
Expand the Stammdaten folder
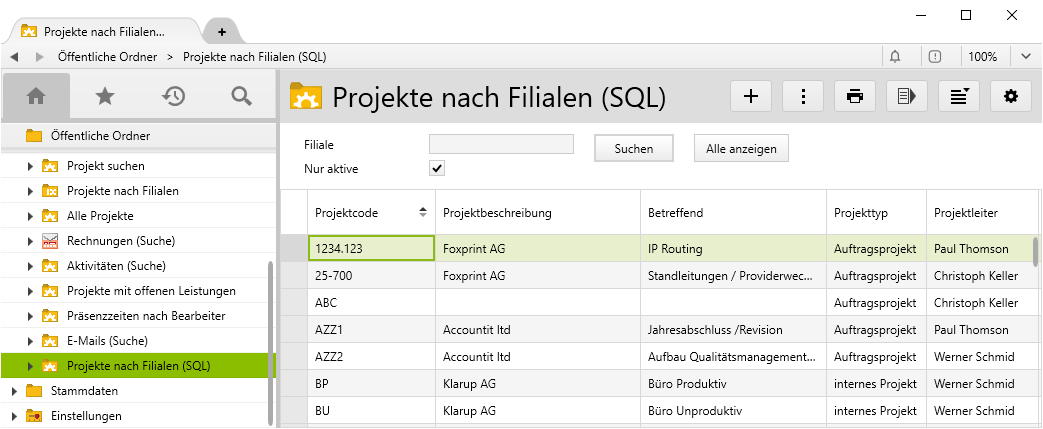click(14, 391)
